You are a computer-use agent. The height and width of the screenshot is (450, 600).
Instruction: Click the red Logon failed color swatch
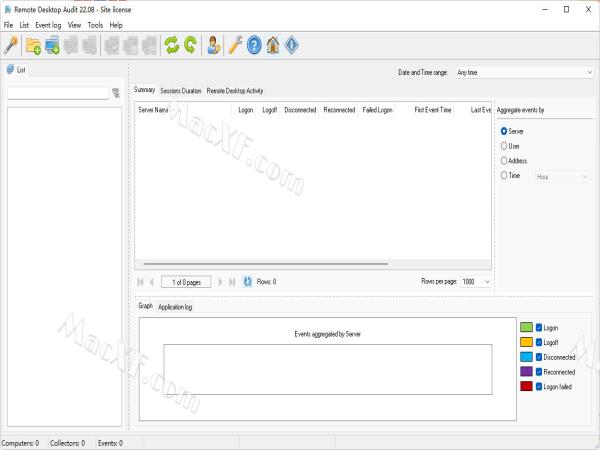pyautogui.click(x=526, y=386)
